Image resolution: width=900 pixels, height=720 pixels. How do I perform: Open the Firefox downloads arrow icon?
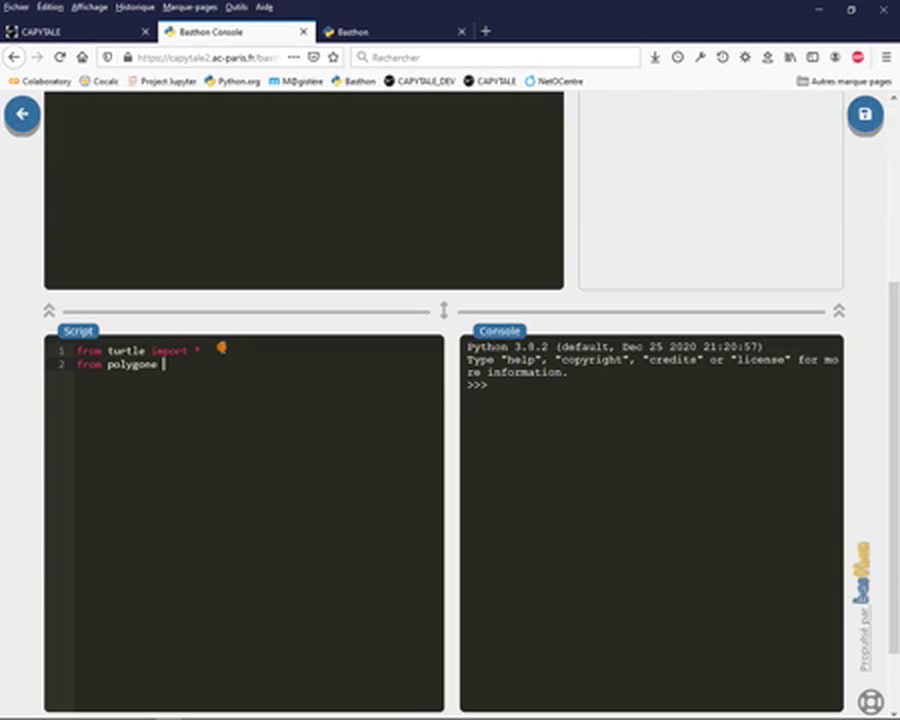click(x=655, y=58)
